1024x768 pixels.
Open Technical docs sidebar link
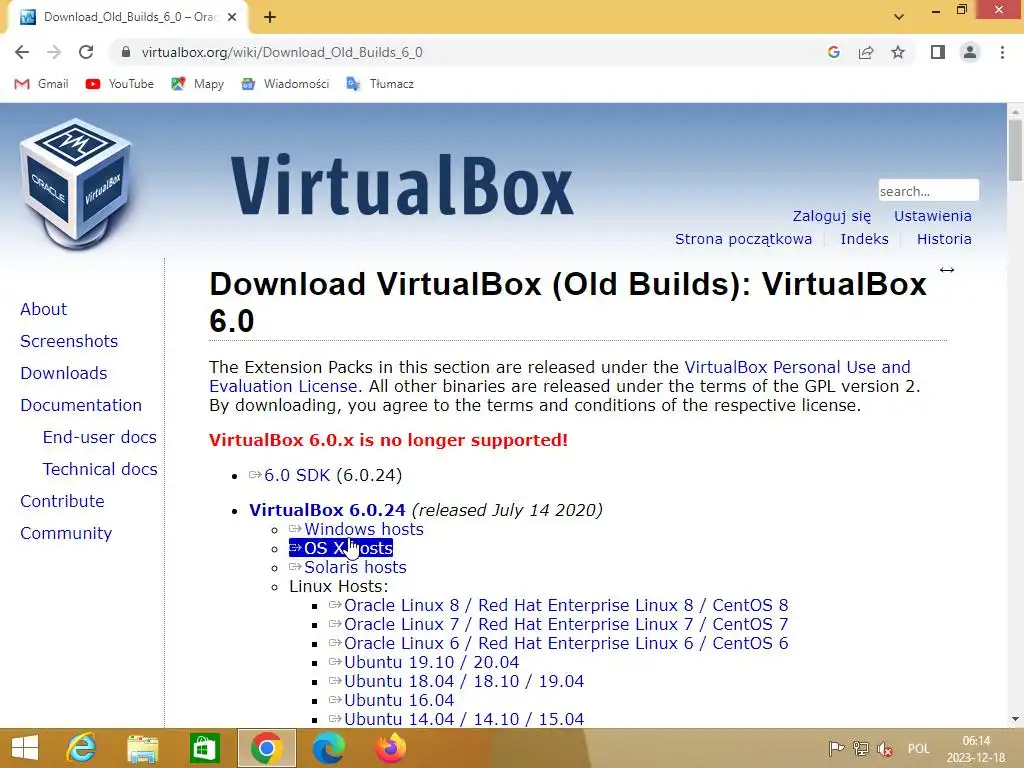[100, 469]
